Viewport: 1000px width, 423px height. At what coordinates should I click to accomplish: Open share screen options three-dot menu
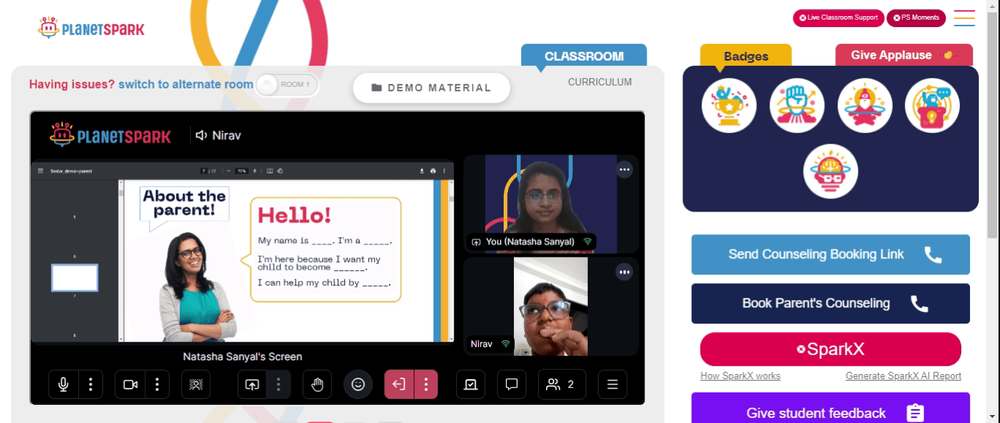coord(278,385)
